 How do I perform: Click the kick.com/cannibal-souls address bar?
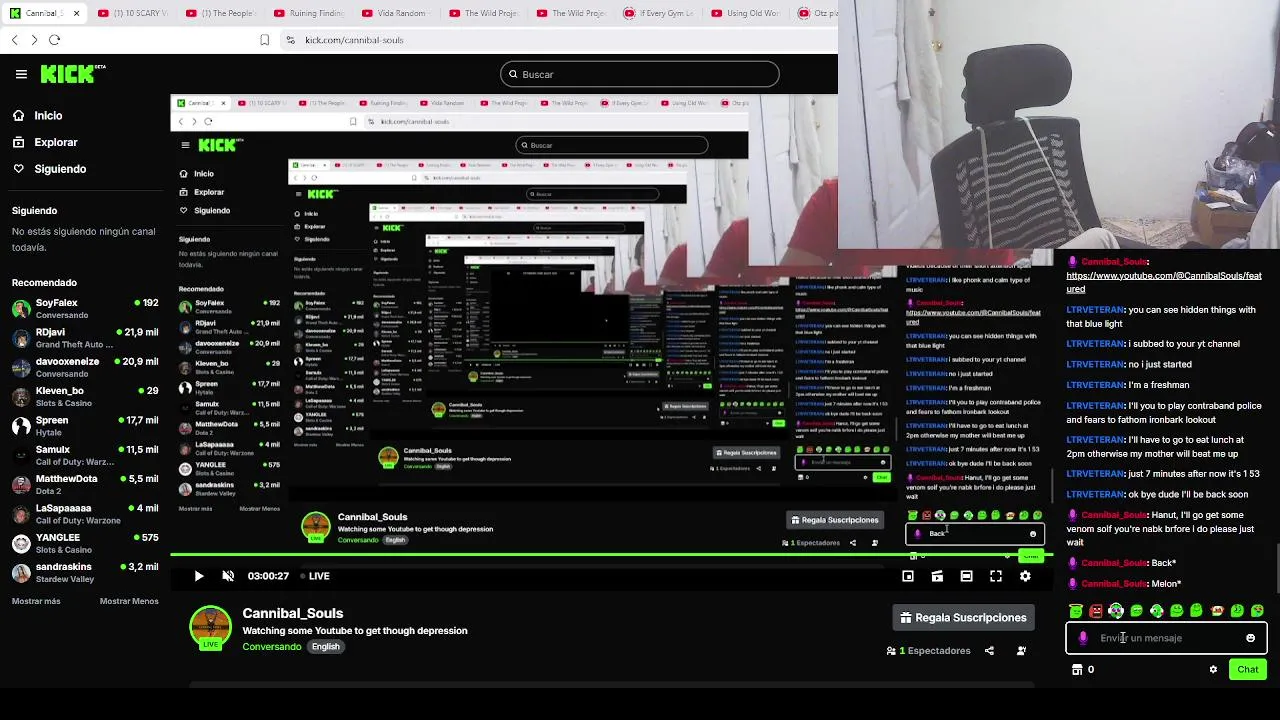pyautogui.click(x=354, y=40)
